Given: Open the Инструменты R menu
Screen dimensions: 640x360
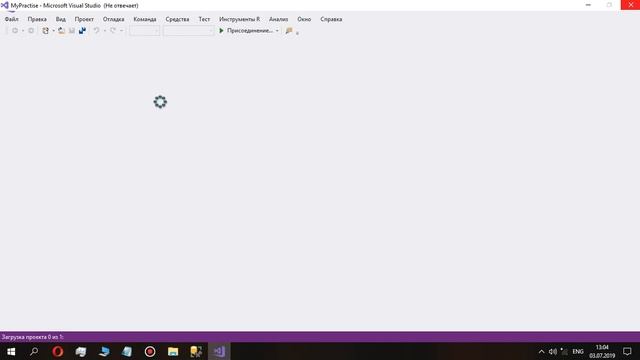Looking at the screenshot, I should tap(239, 19).
